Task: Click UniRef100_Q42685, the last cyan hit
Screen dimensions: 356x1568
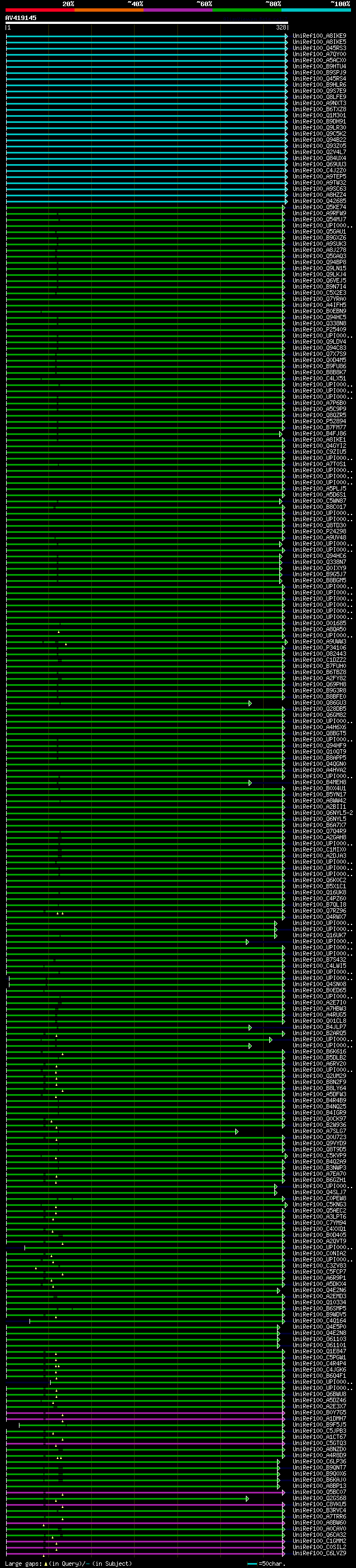Action: (x=319, y=201)
